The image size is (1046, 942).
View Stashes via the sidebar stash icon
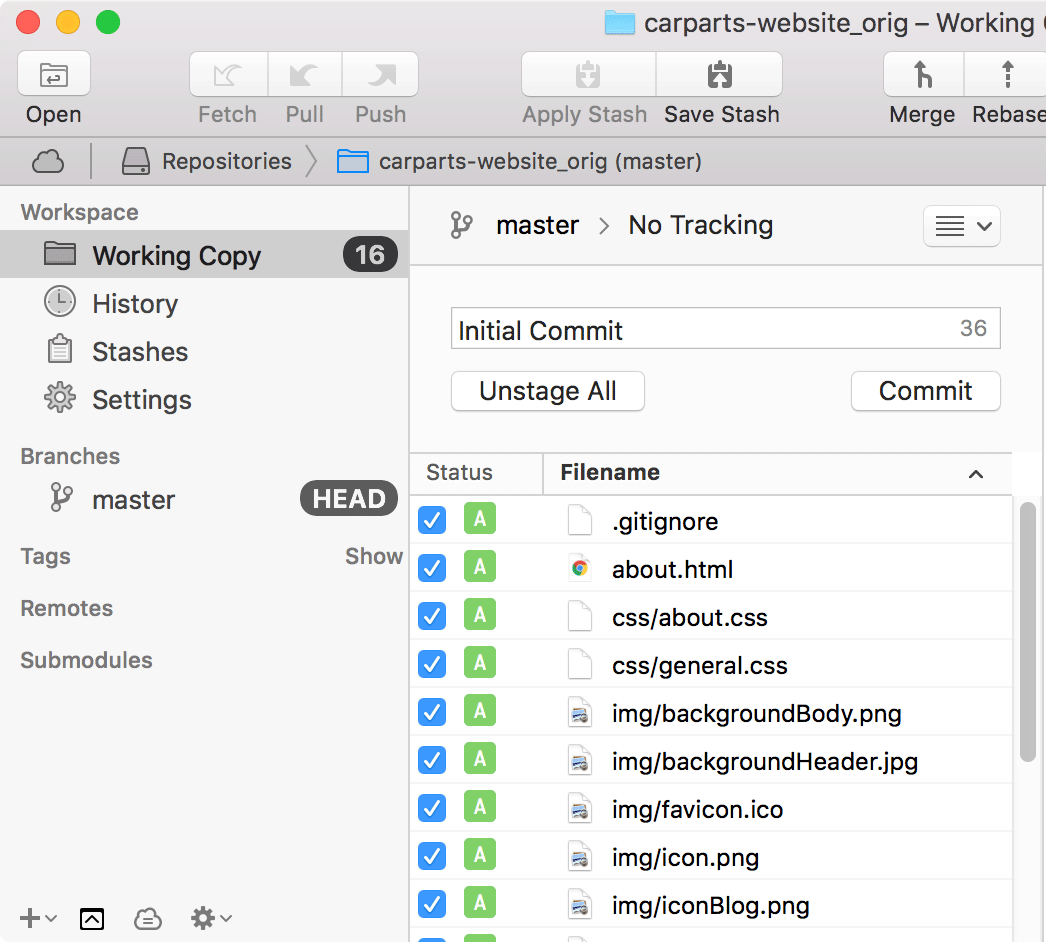click(x=60, y=351)
